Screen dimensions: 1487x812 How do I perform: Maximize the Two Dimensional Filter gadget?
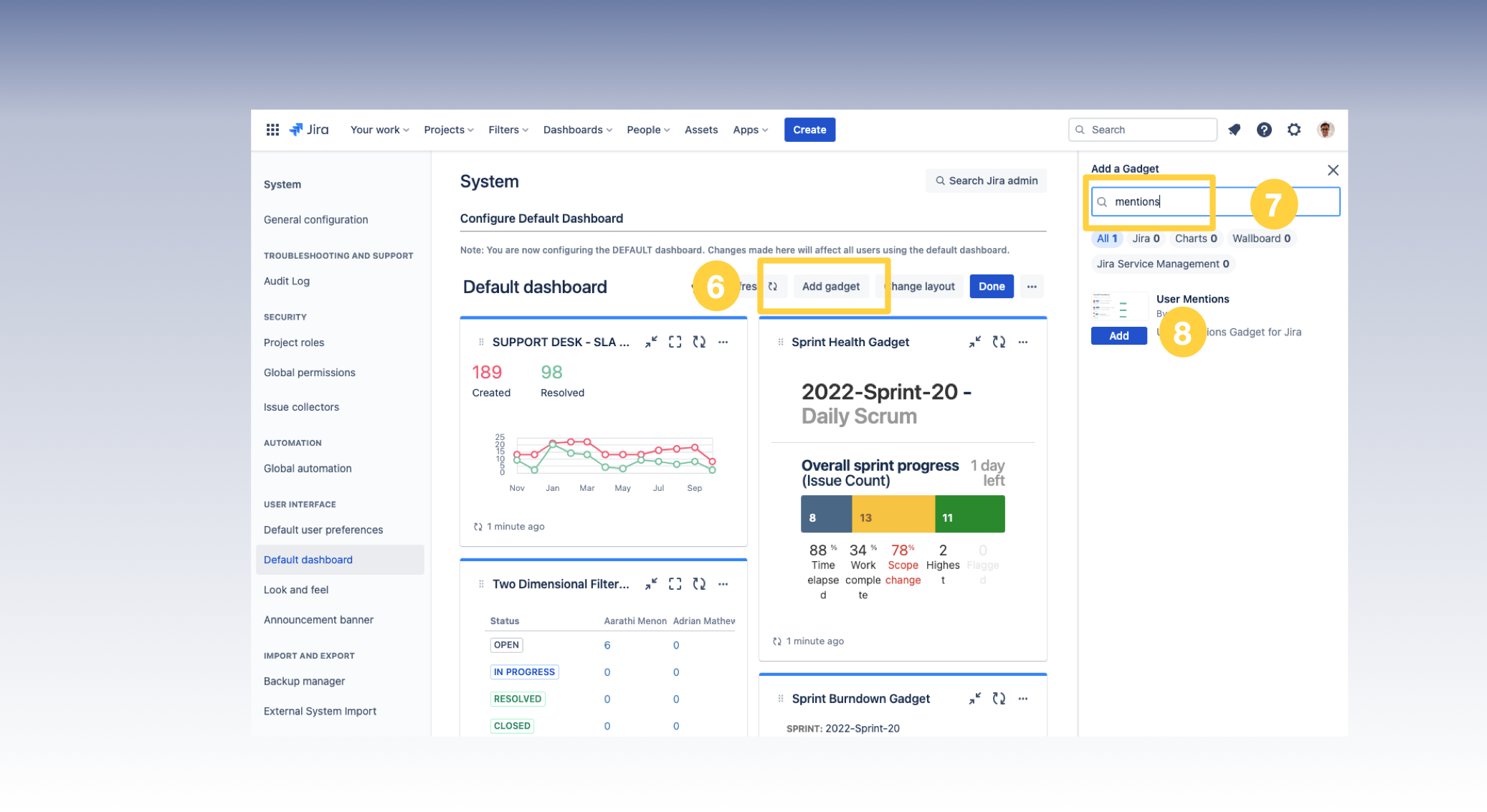click(675, 584)
